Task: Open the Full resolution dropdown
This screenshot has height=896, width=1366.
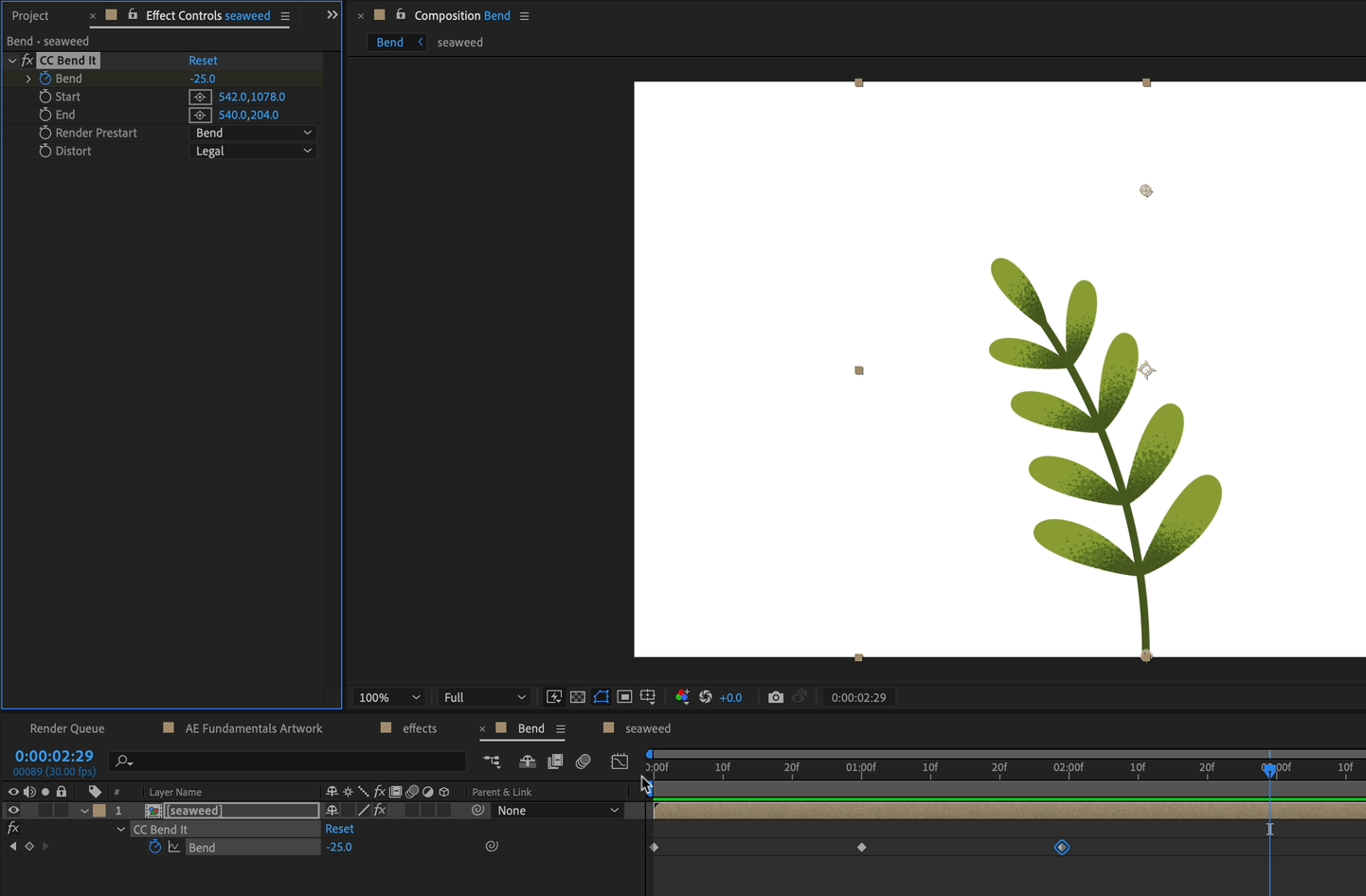Action: coord(484,697)
